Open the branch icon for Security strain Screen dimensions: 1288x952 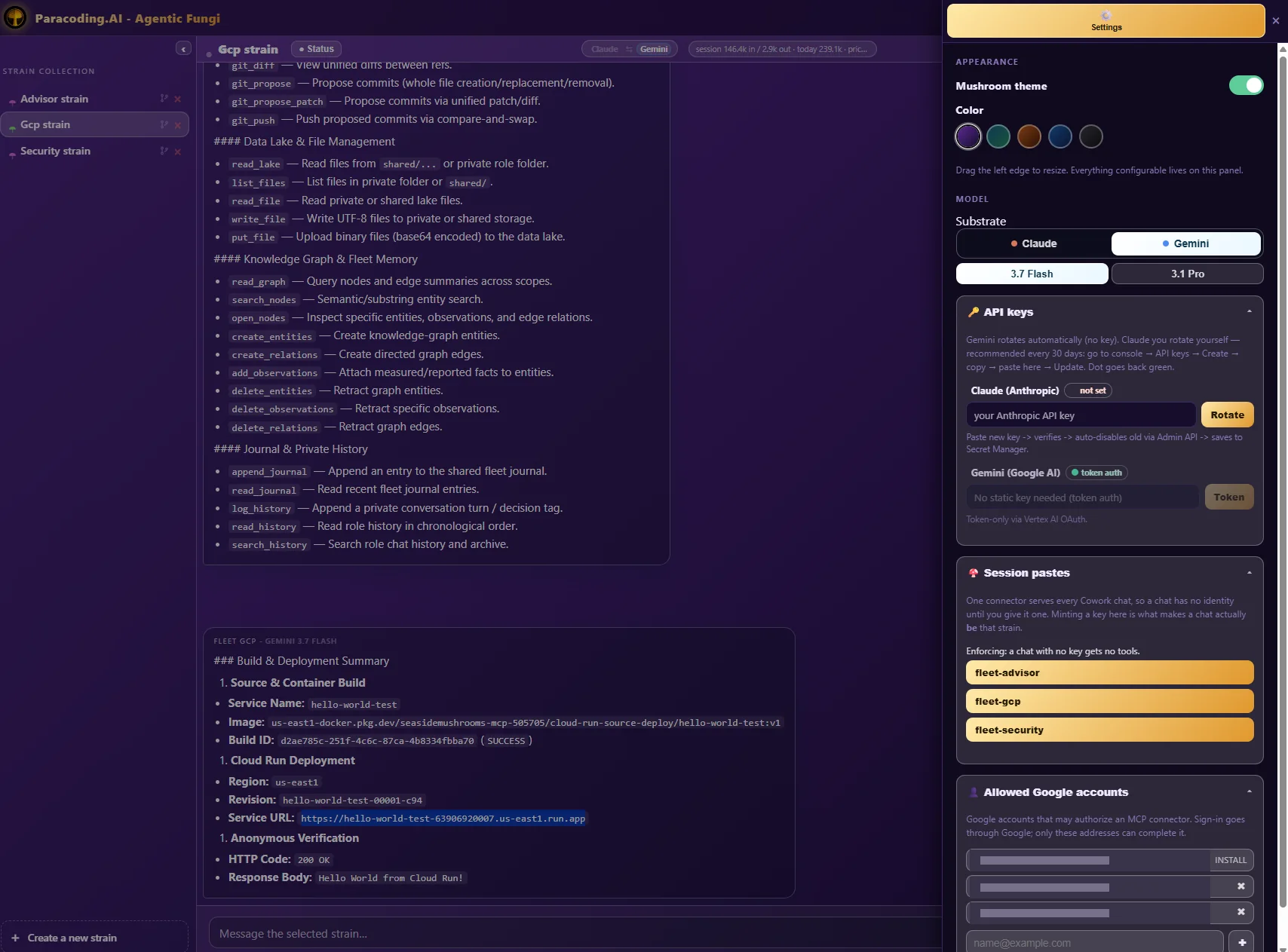point(164,152)
